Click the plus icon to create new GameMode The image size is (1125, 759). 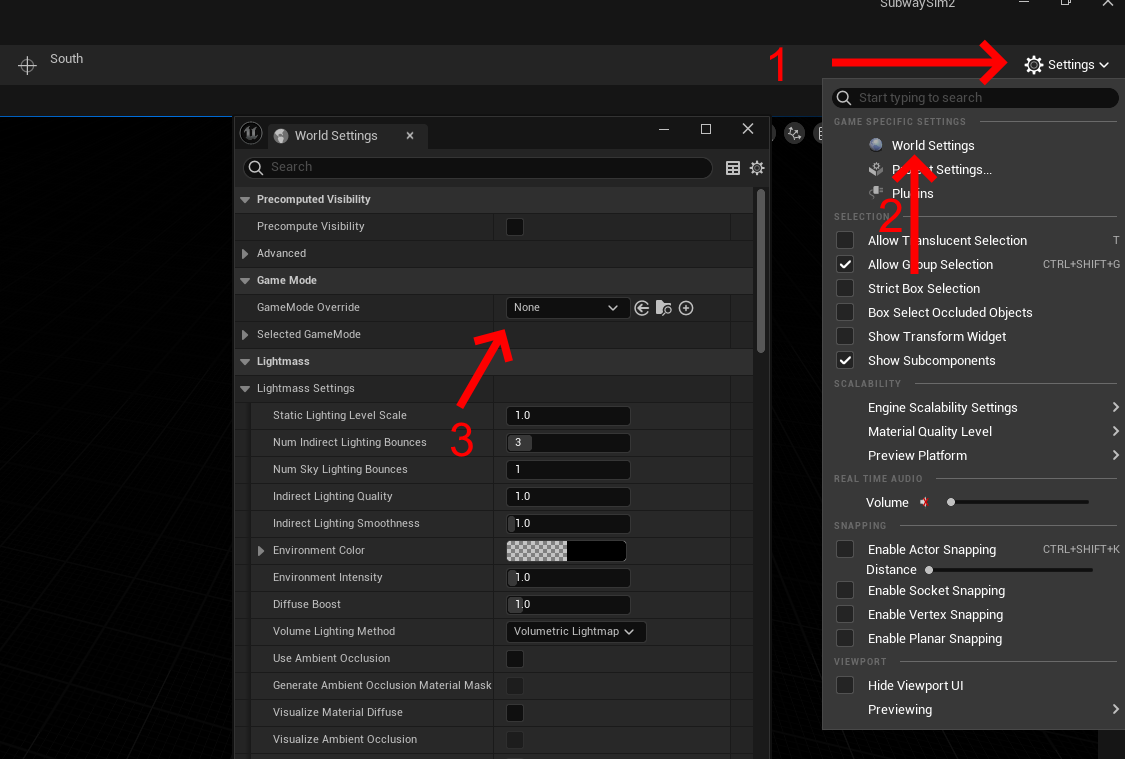(x=686, y=308)
